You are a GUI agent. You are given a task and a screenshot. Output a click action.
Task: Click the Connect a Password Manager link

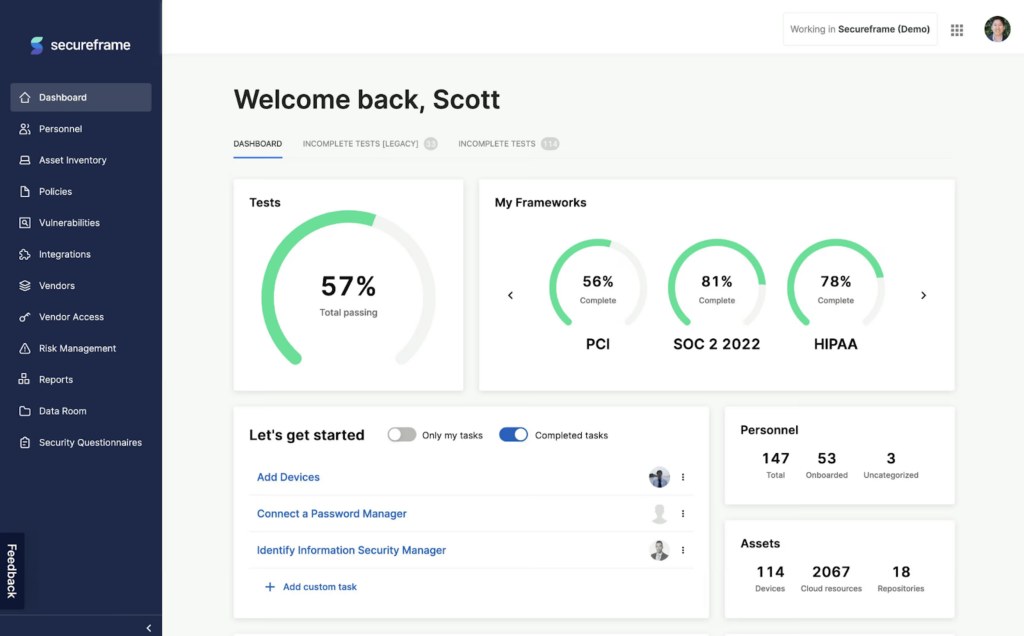pos(332,514)
